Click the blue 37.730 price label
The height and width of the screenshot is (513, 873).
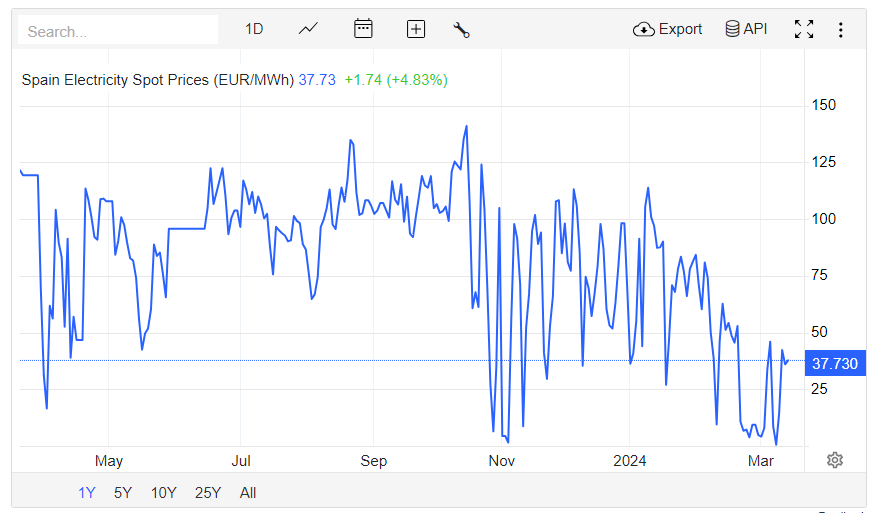click(835, 364)
